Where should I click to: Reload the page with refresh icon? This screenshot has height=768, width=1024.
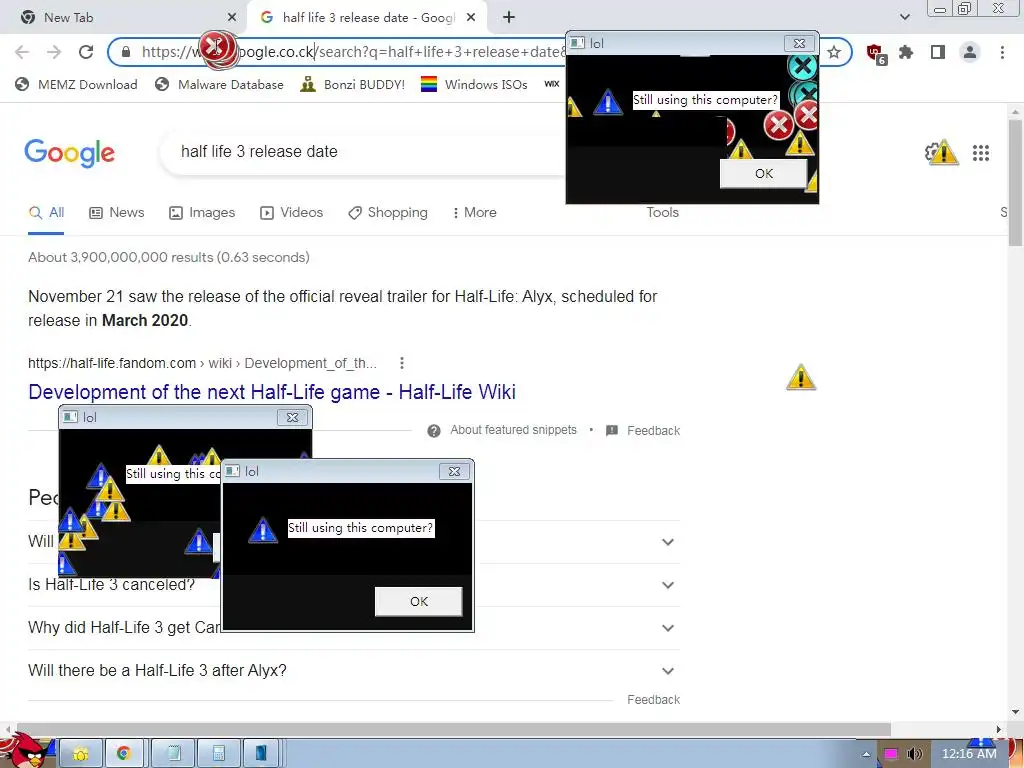click(x=86, y=52)
